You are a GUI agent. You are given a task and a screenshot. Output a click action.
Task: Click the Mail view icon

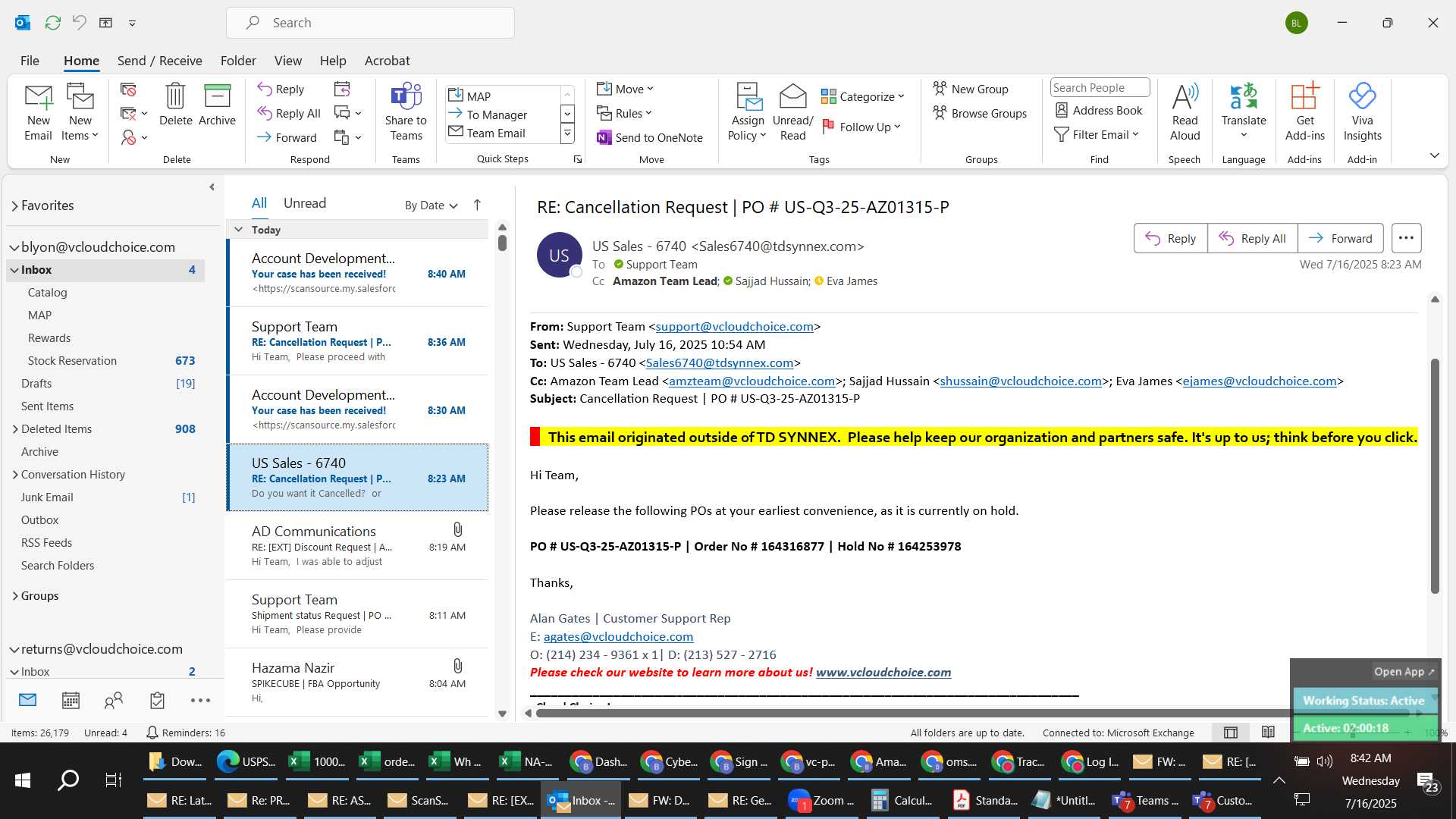(x=27, y=700)
